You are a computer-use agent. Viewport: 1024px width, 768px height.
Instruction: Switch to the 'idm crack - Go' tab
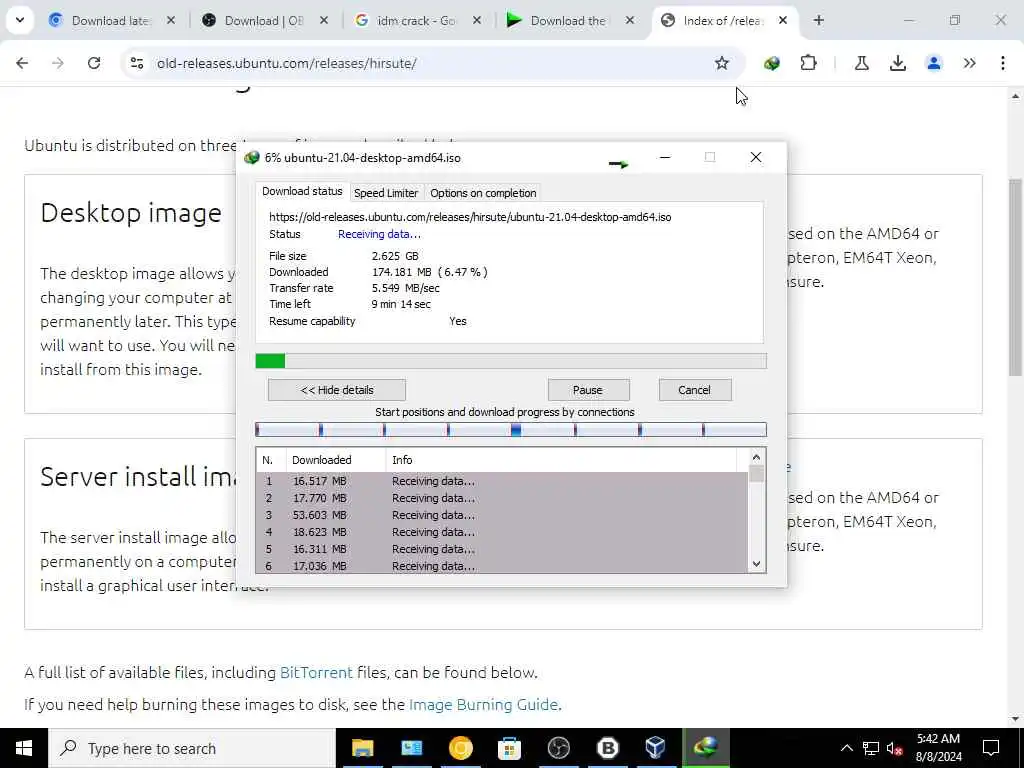[x=417, y=21]
